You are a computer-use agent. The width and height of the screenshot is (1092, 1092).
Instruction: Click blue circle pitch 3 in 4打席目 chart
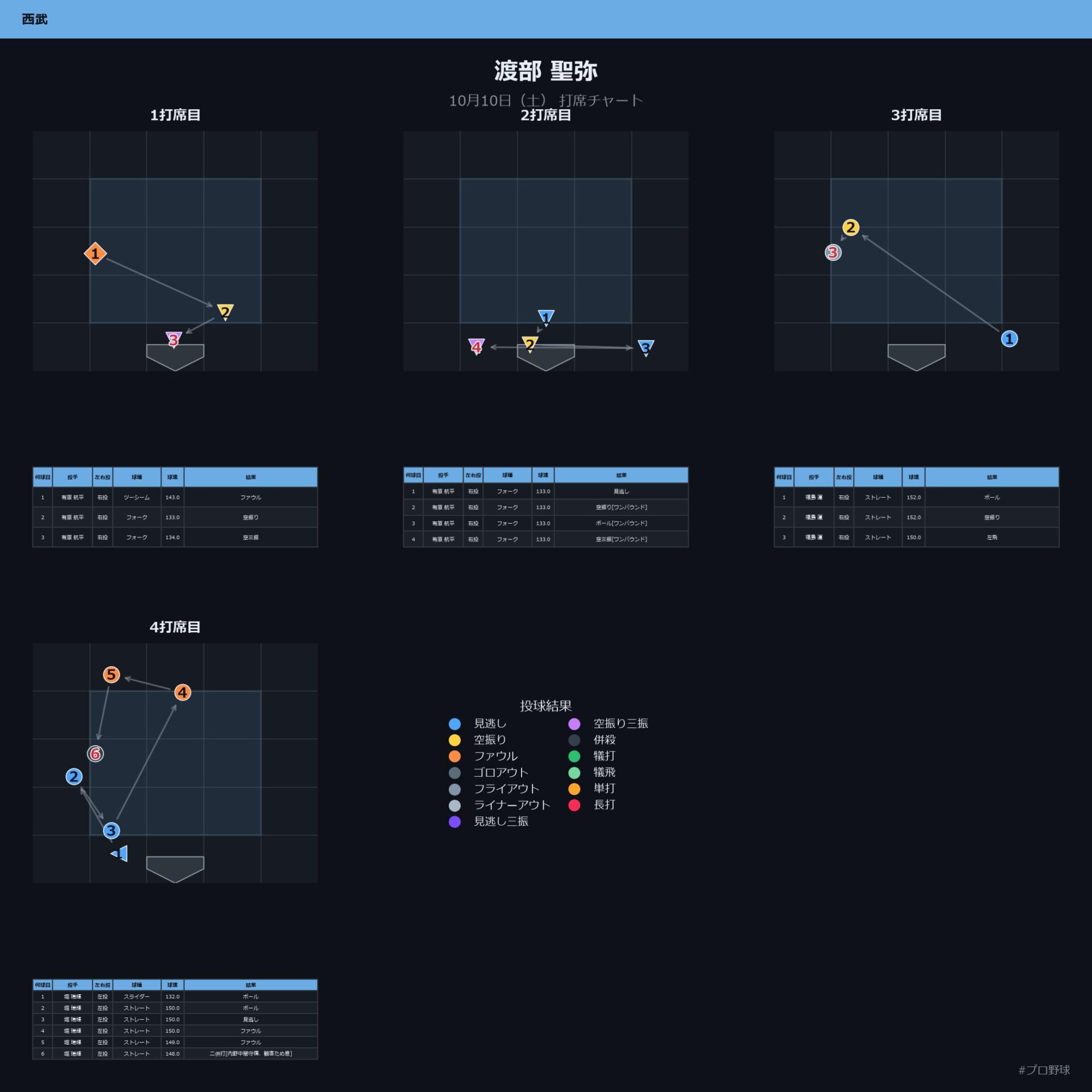click(x=111, y=830)
